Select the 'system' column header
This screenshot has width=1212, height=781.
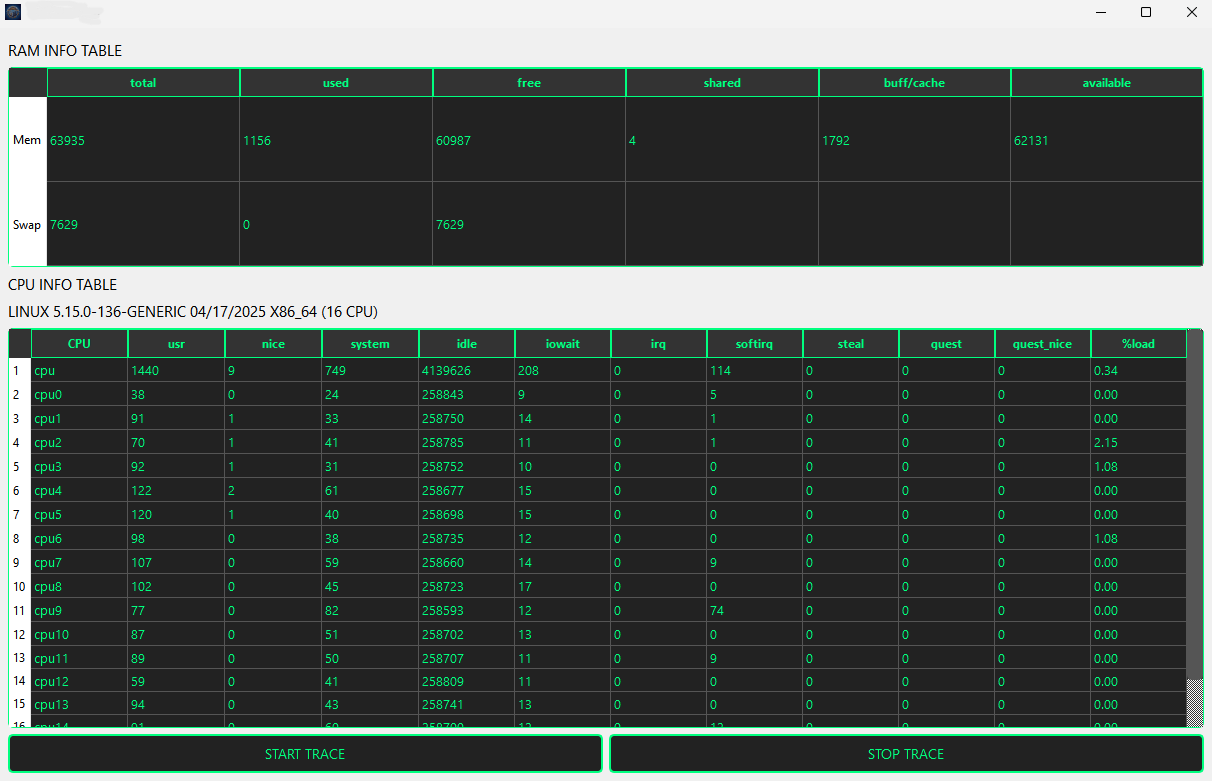[370, 344]
